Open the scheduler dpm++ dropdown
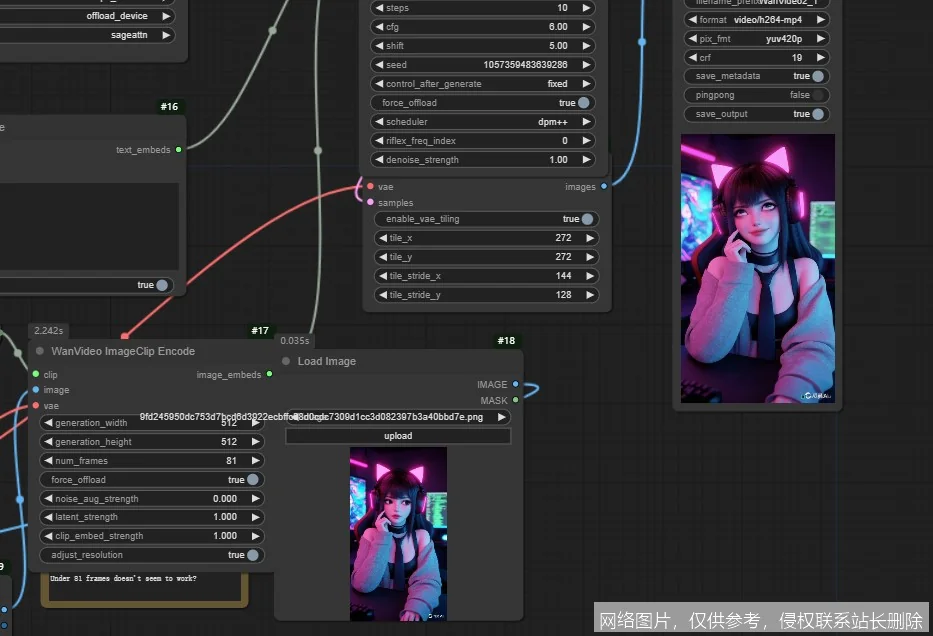Screen dimensions: 933x636 click(x=484, y=122)
